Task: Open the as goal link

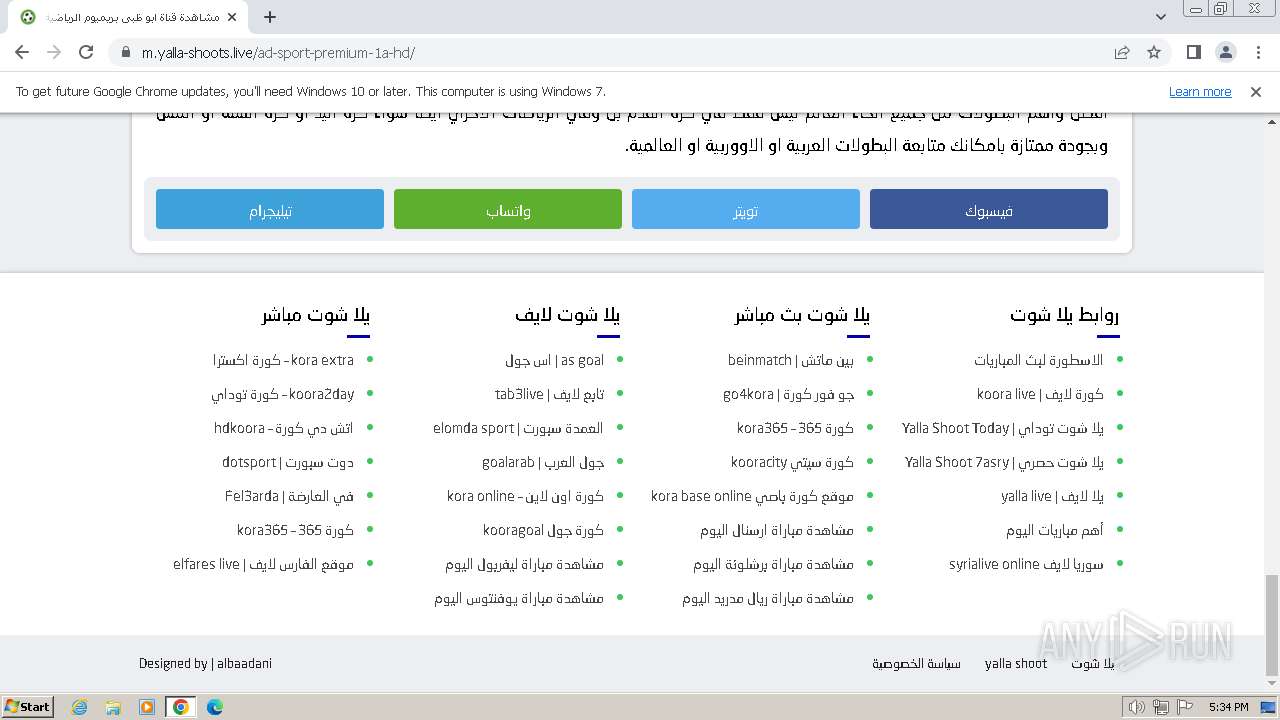Action: 554,360
